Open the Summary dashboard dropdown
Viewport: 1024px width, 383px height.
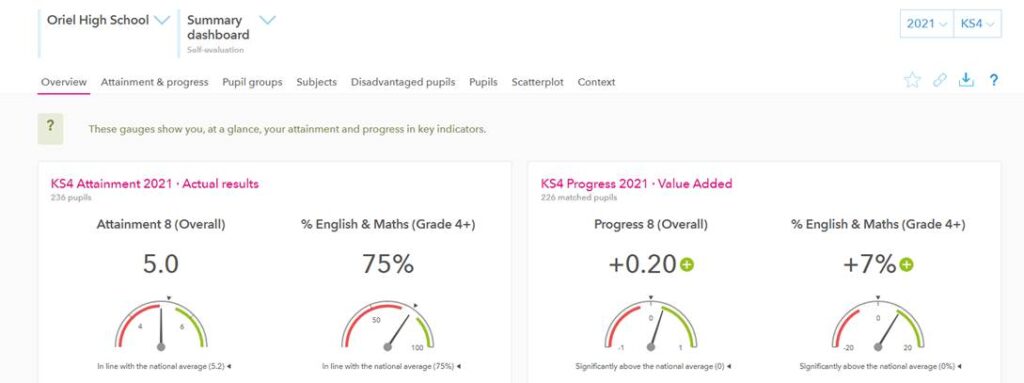(x=266, y=20)
